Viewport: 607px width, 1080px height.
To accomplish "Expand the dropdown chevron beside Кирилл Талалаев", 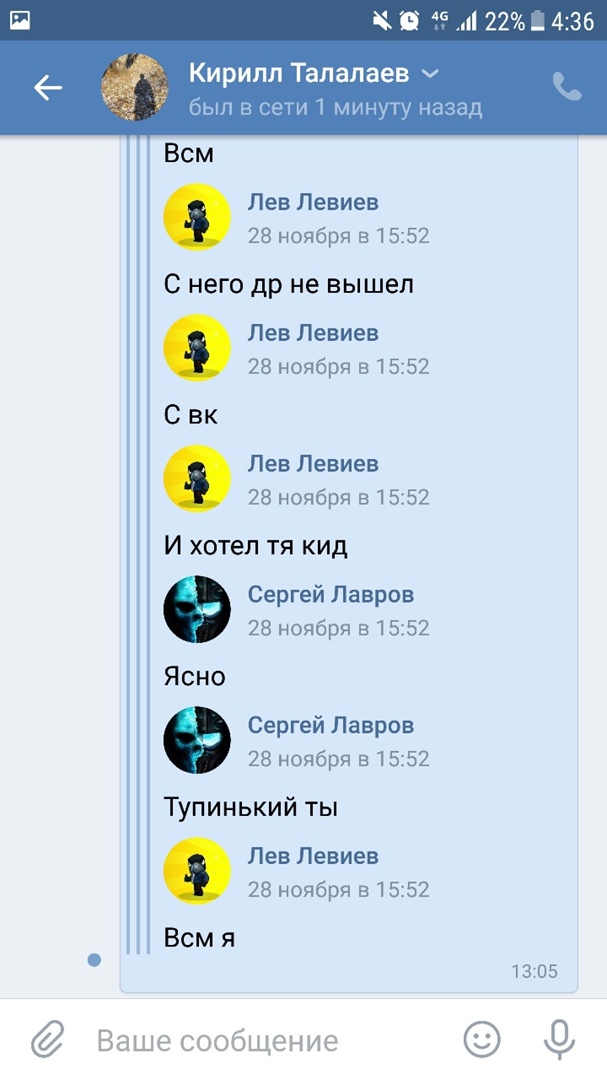I will click(x=430, y=74).
